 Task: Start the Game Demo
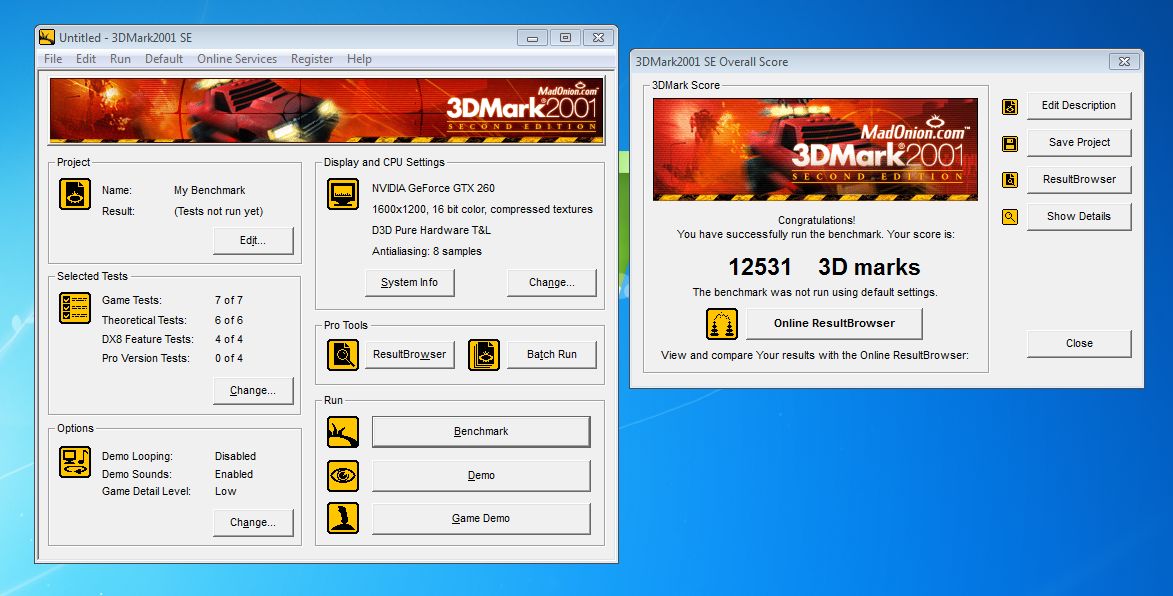pyautogui.click(x=481, y=518)
